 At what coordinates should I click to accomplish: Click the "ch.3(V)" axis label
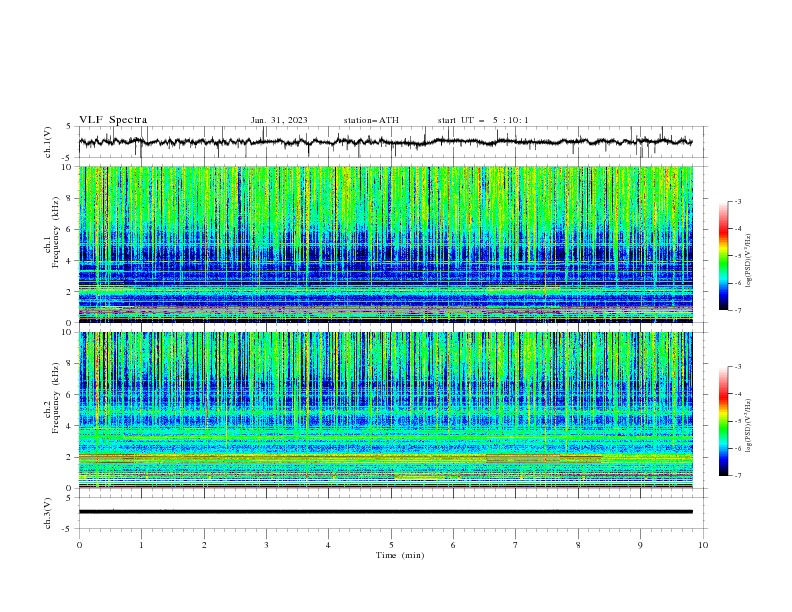pyautogui.click(x=48, y=513)
